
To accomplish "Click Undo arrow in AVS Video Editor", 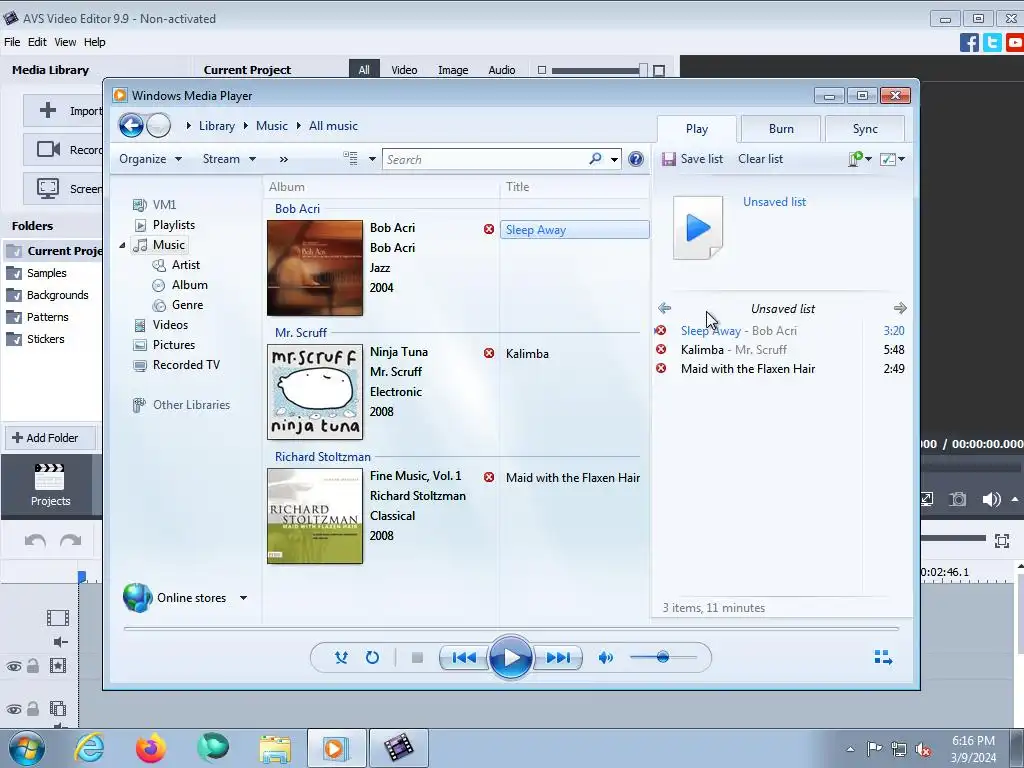I will 35,540.
